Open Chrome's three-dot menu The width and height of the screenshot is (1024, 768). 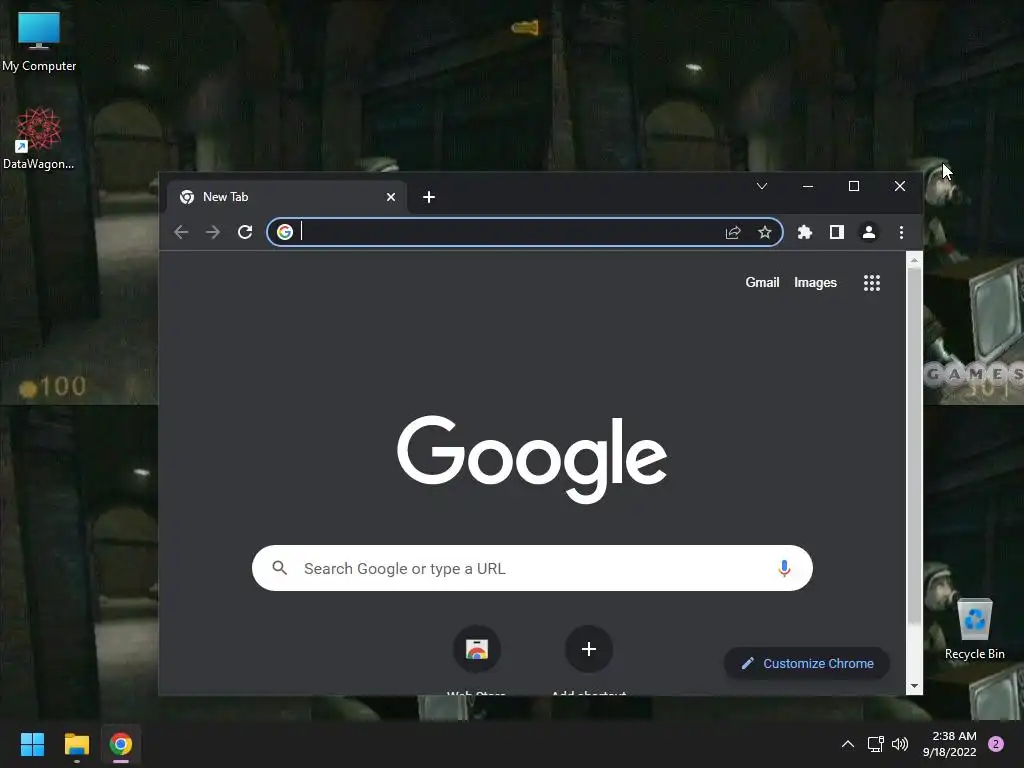pos(901,232)
